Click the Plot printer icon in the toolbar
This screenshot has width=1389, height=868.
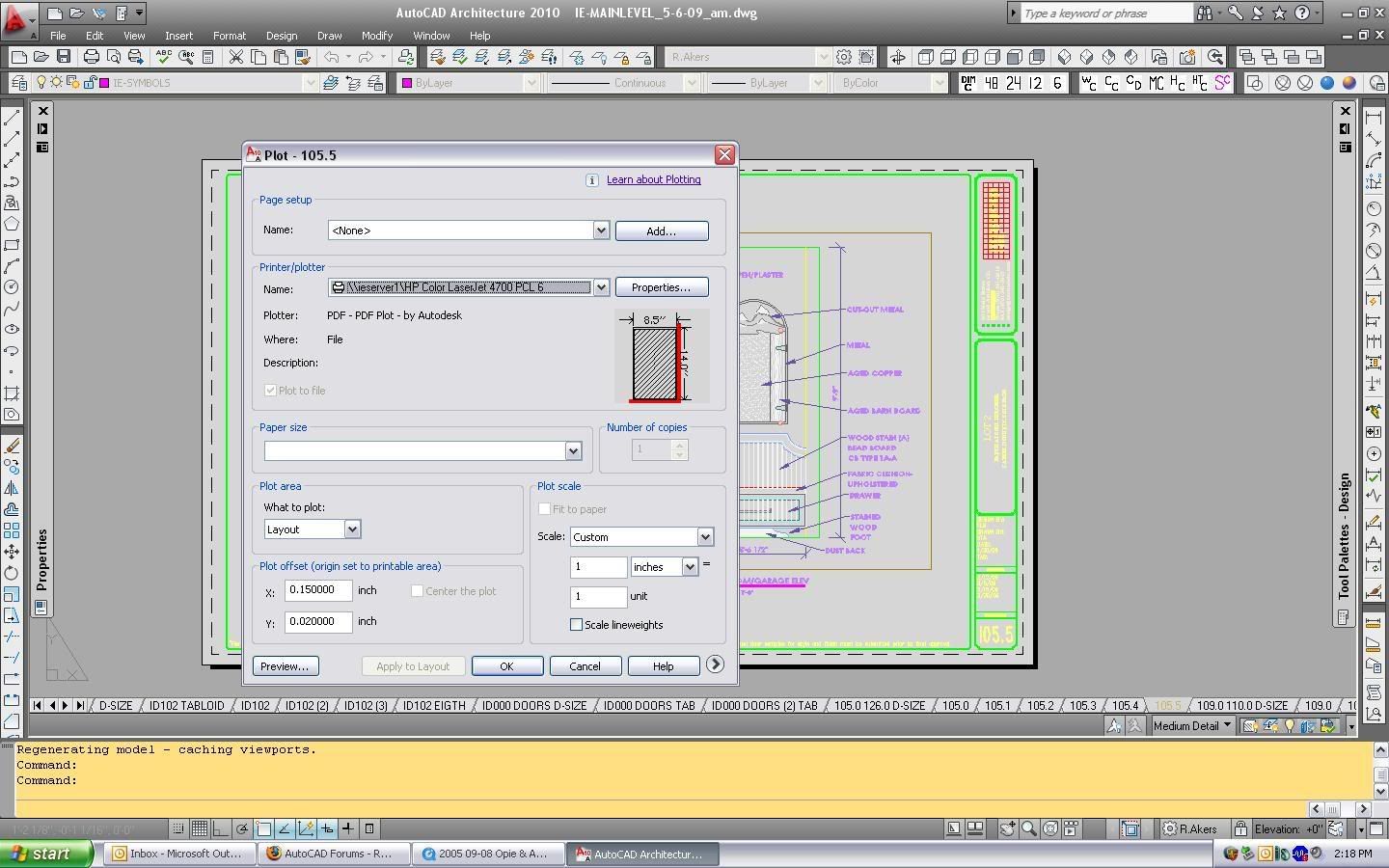pos(91,57)
